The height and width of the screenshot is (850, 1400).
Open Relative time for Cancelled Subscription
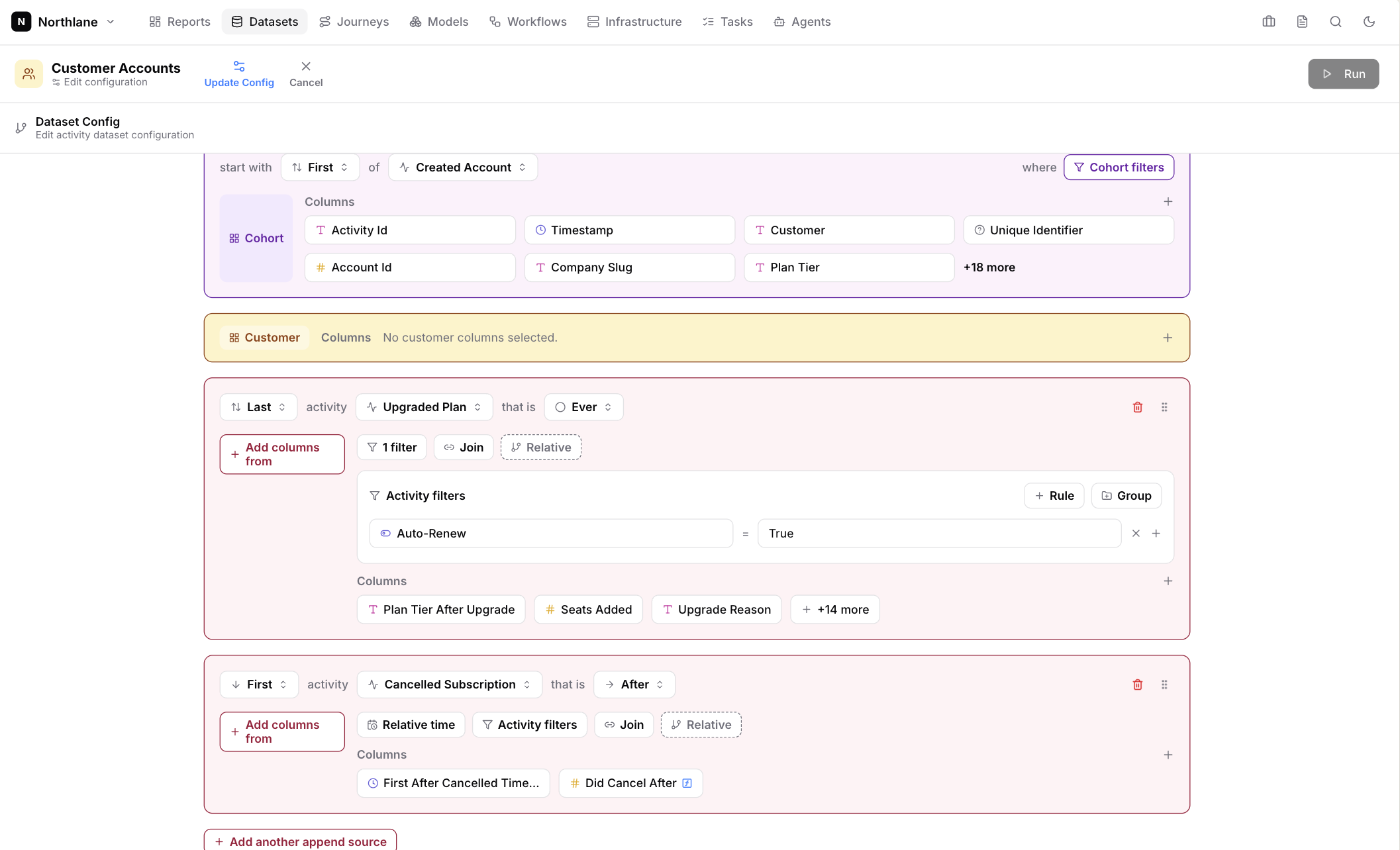coord(411,725)
